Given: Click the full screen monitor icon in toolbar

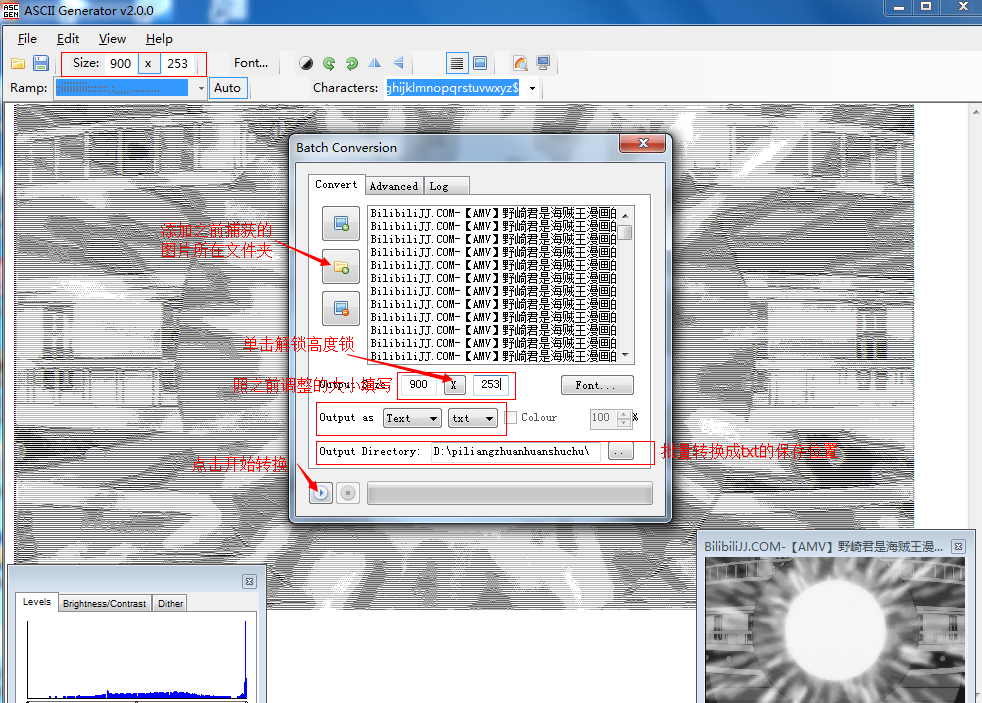Looking at the screenshot, I should tap(543, 63).
